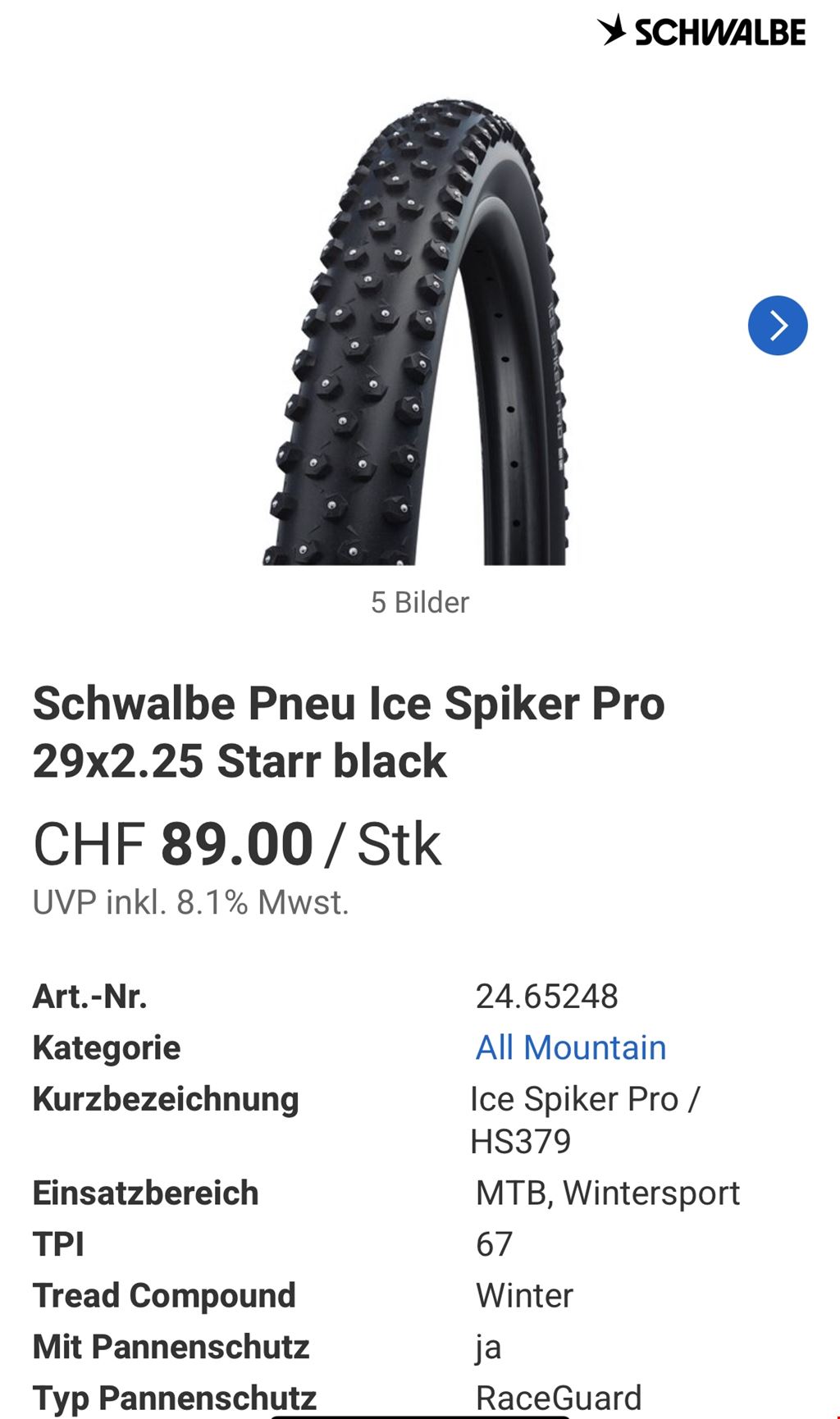The image size is (840, 1419).
Task: Select article number 24.65248
Action: (546, 997)
